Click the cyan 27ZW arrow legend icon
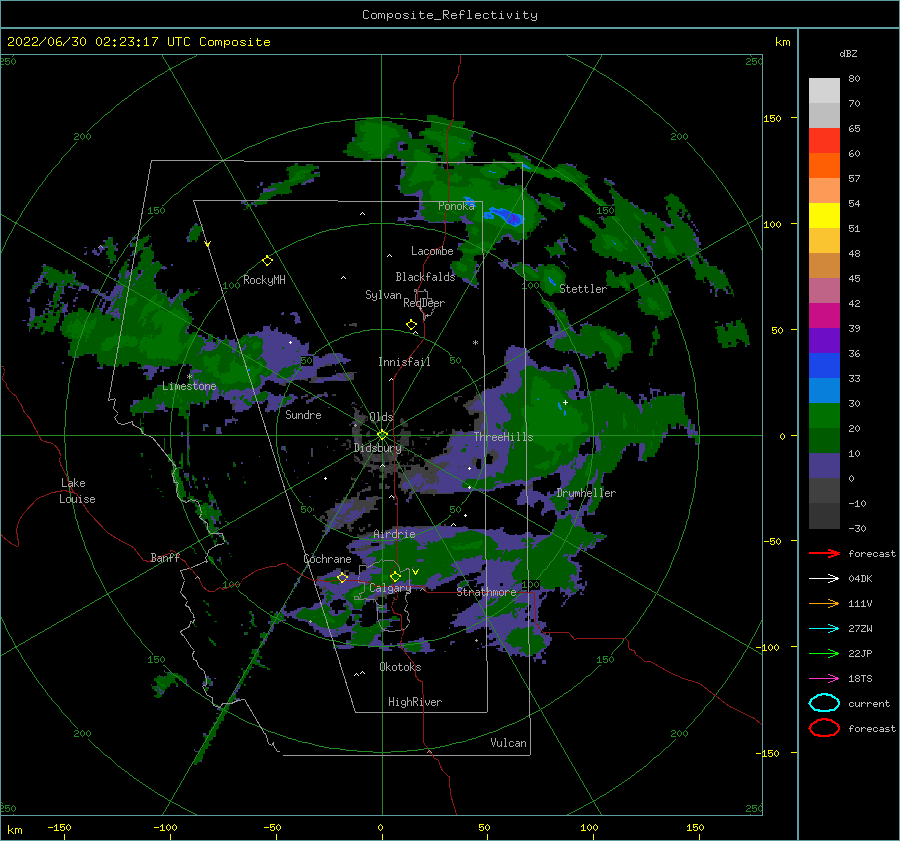The height and width of the screenshot is (841, 900). pos(824,629)
